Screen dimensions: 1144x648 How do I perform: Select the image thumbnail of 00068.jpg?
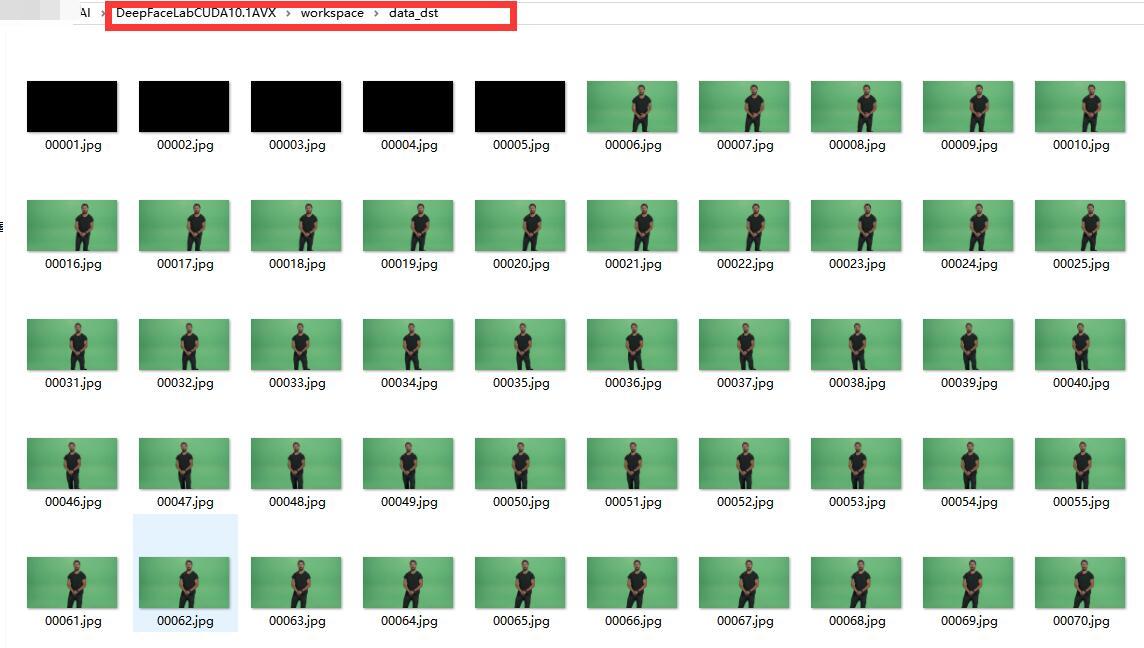tap(856, 582)
